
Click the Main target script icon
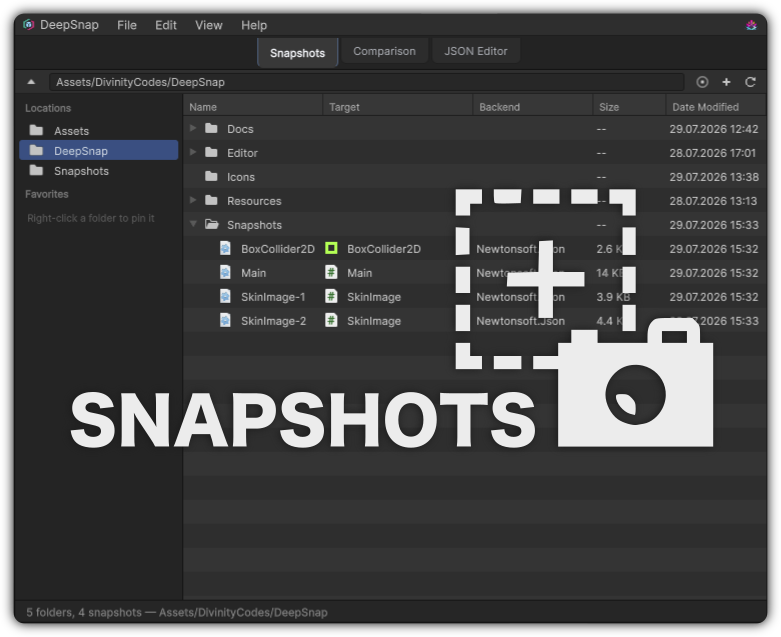click(331, 272)
